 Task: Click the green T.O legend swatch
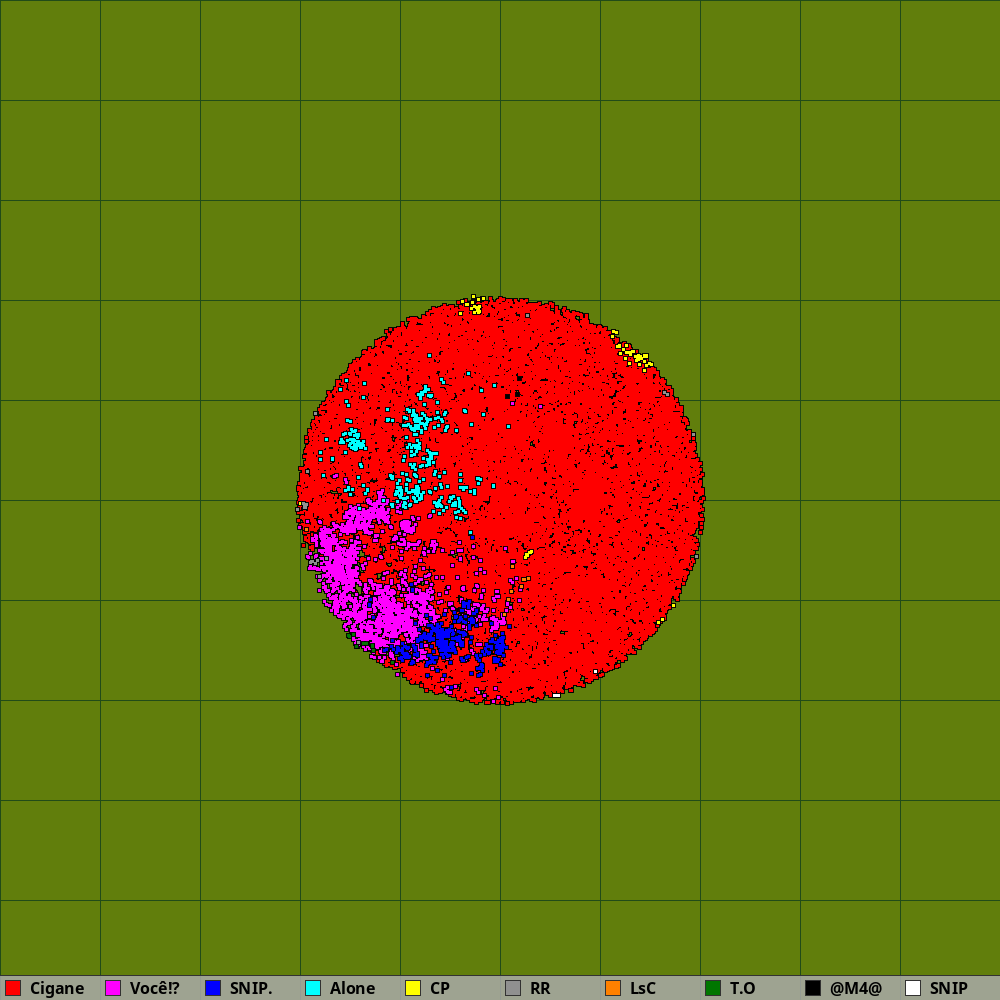click(713, 988)
